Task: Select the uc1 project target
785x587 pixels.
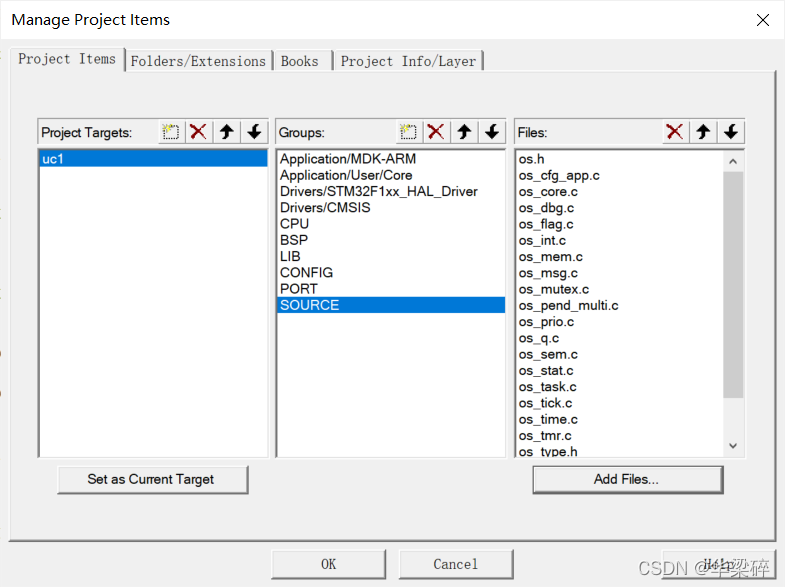Action: coord(153,159)
